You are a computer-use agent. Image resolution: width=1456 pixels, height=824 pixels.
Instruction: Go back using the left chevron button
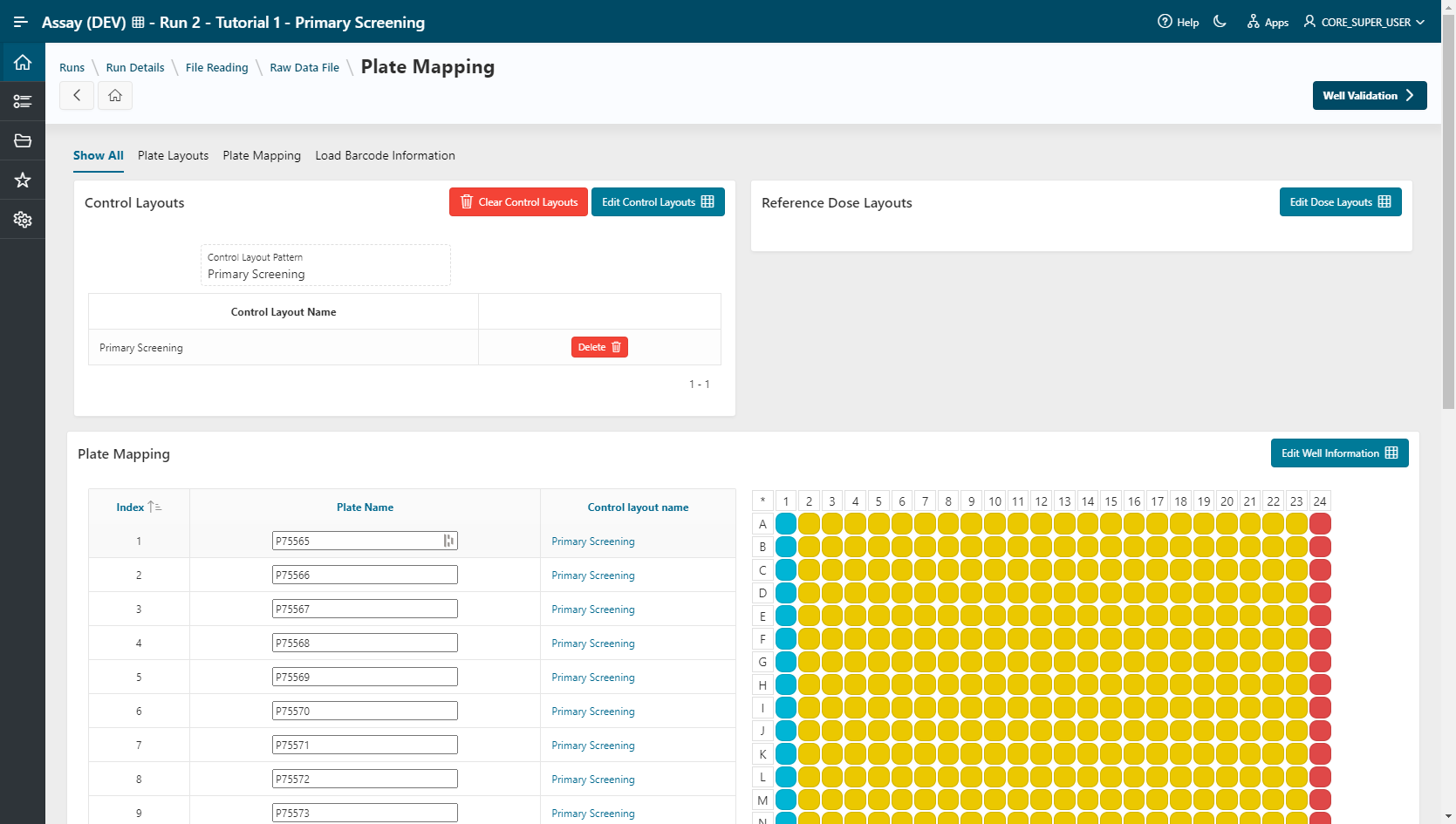coord(77,95)
